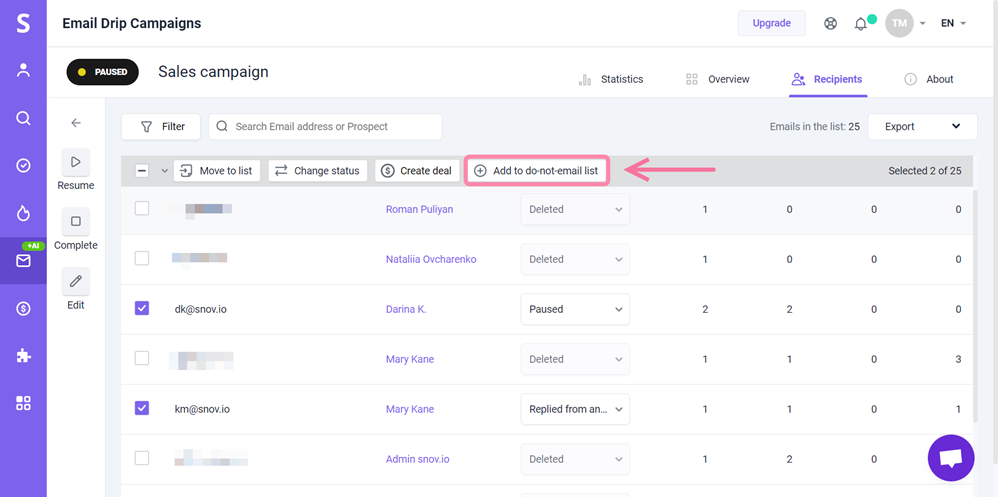Open the Filter button
This screenshot has width=999, height=497.
tap(161, 126)
